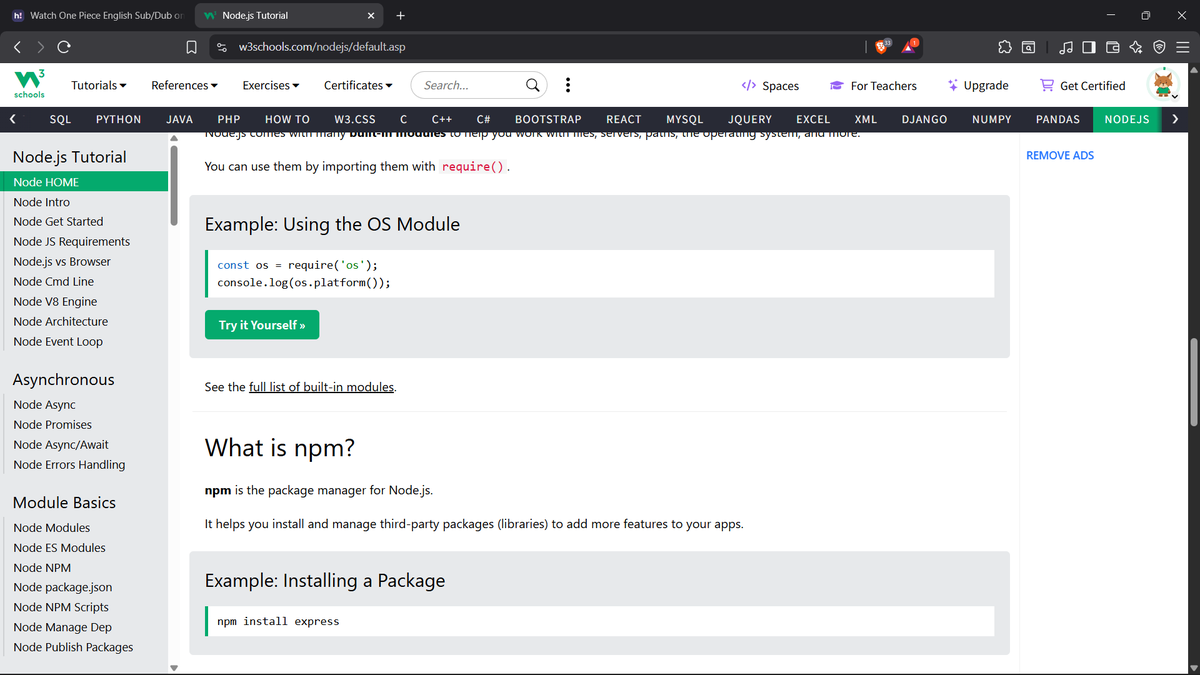Click the site information icon in address bar
This screenshot has height=675, width=1200.
[223, 47]
